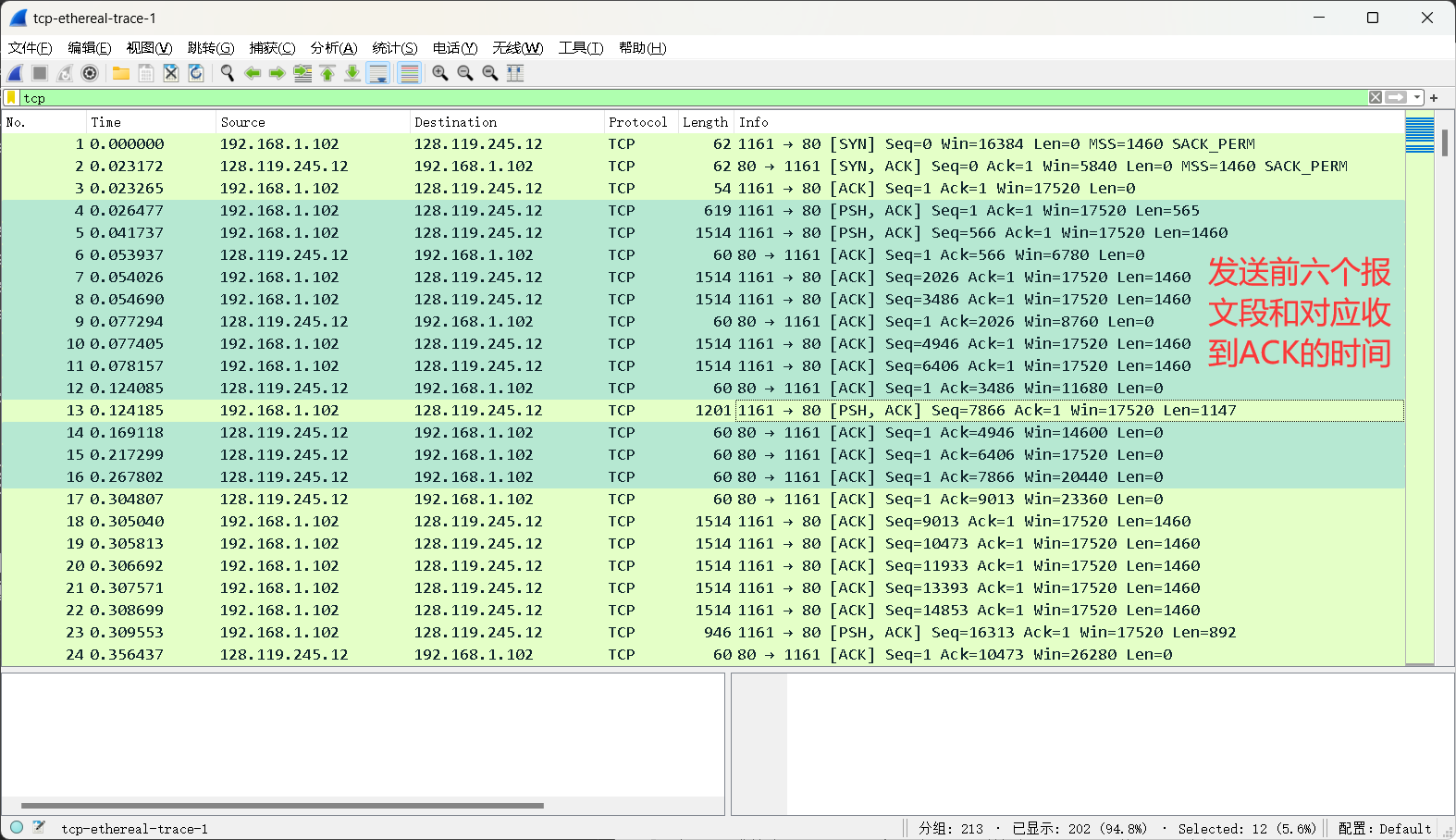This screenshot has height=840, width=1456.
Task: Click the packet list minimap overview bar
Action: (x=1419, y=387)
